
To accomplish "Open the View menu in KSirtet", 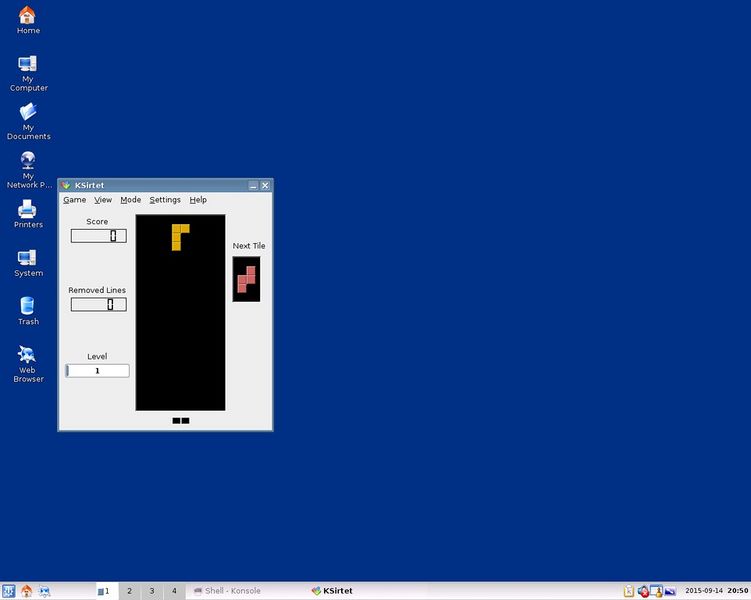I will coord(103,200).
